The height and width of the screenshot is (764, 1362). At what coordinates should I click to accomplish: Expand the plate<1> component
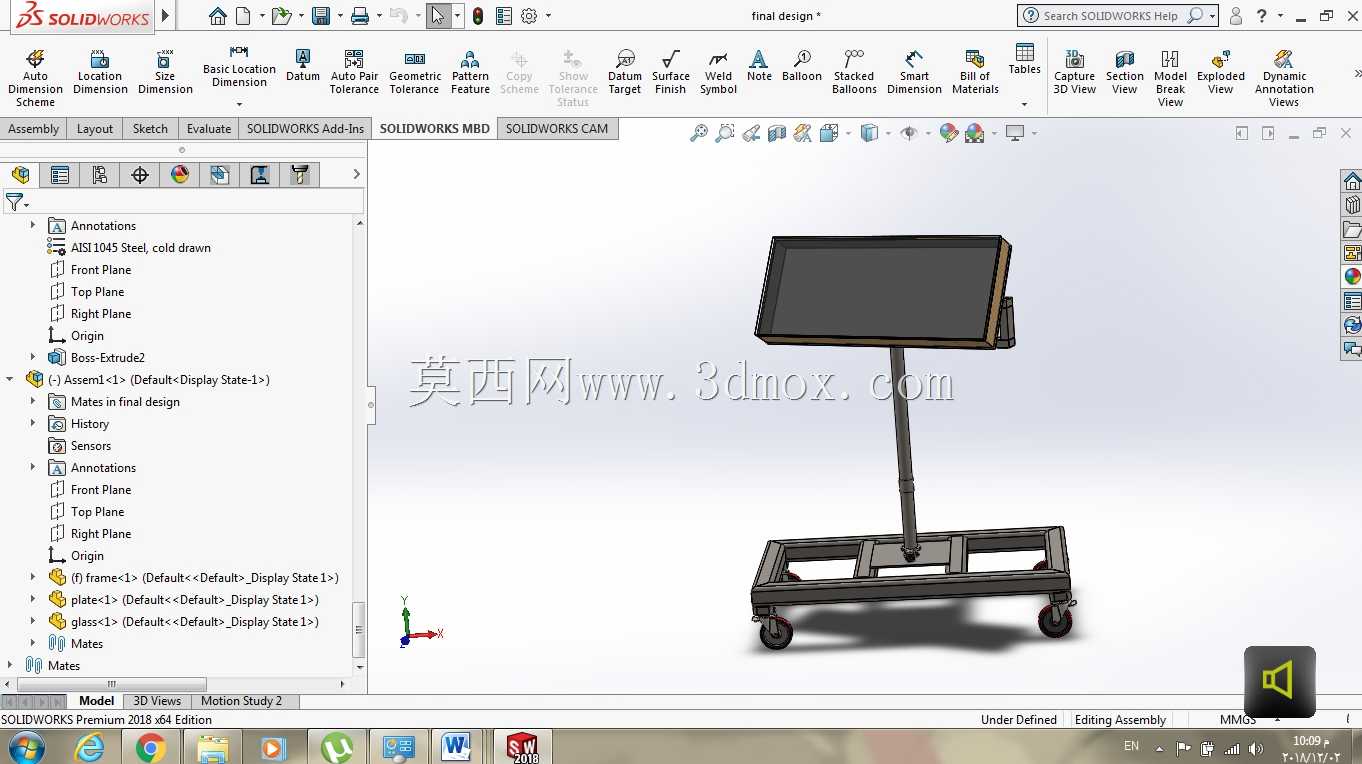pyautogui.click(x=33, y=600)
